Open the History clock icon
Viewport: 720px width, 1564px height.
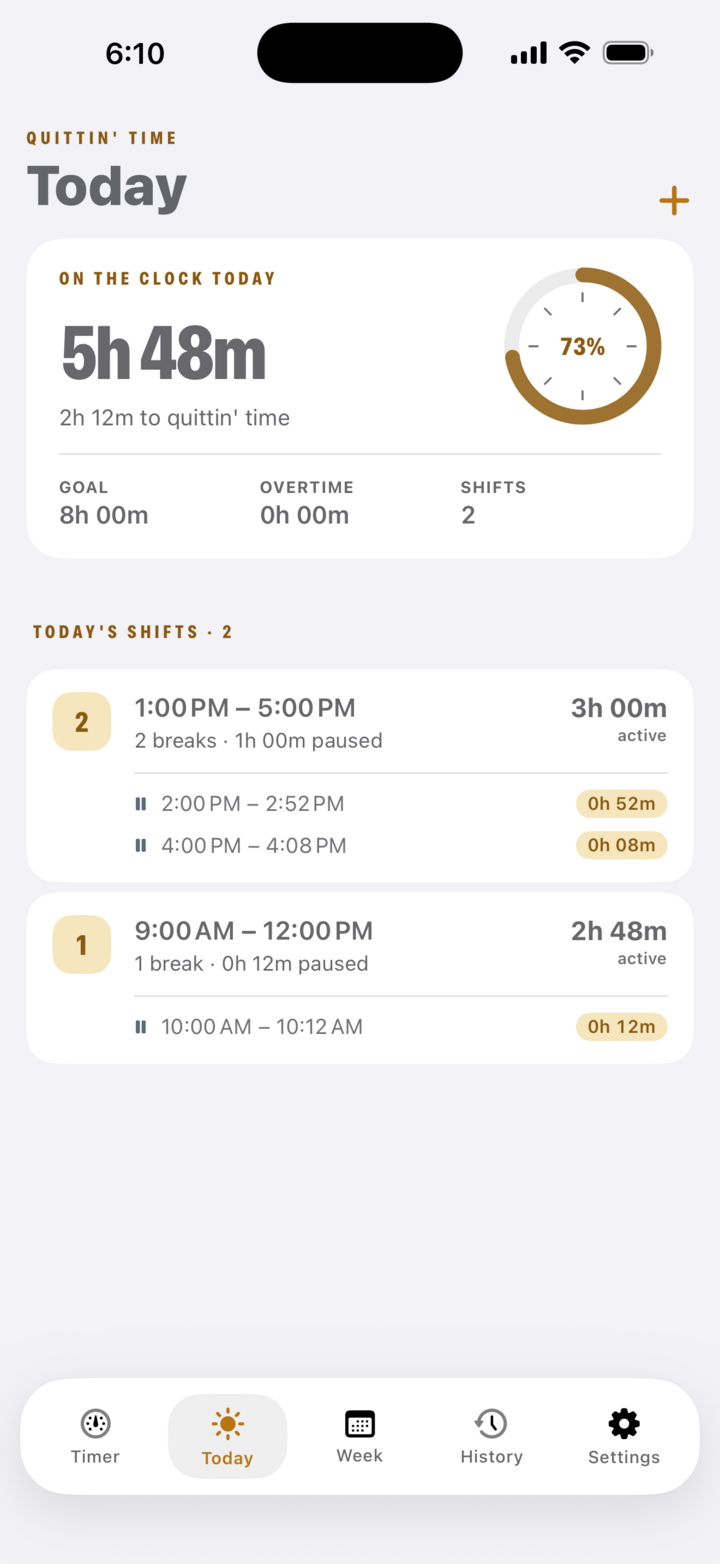491,1423
